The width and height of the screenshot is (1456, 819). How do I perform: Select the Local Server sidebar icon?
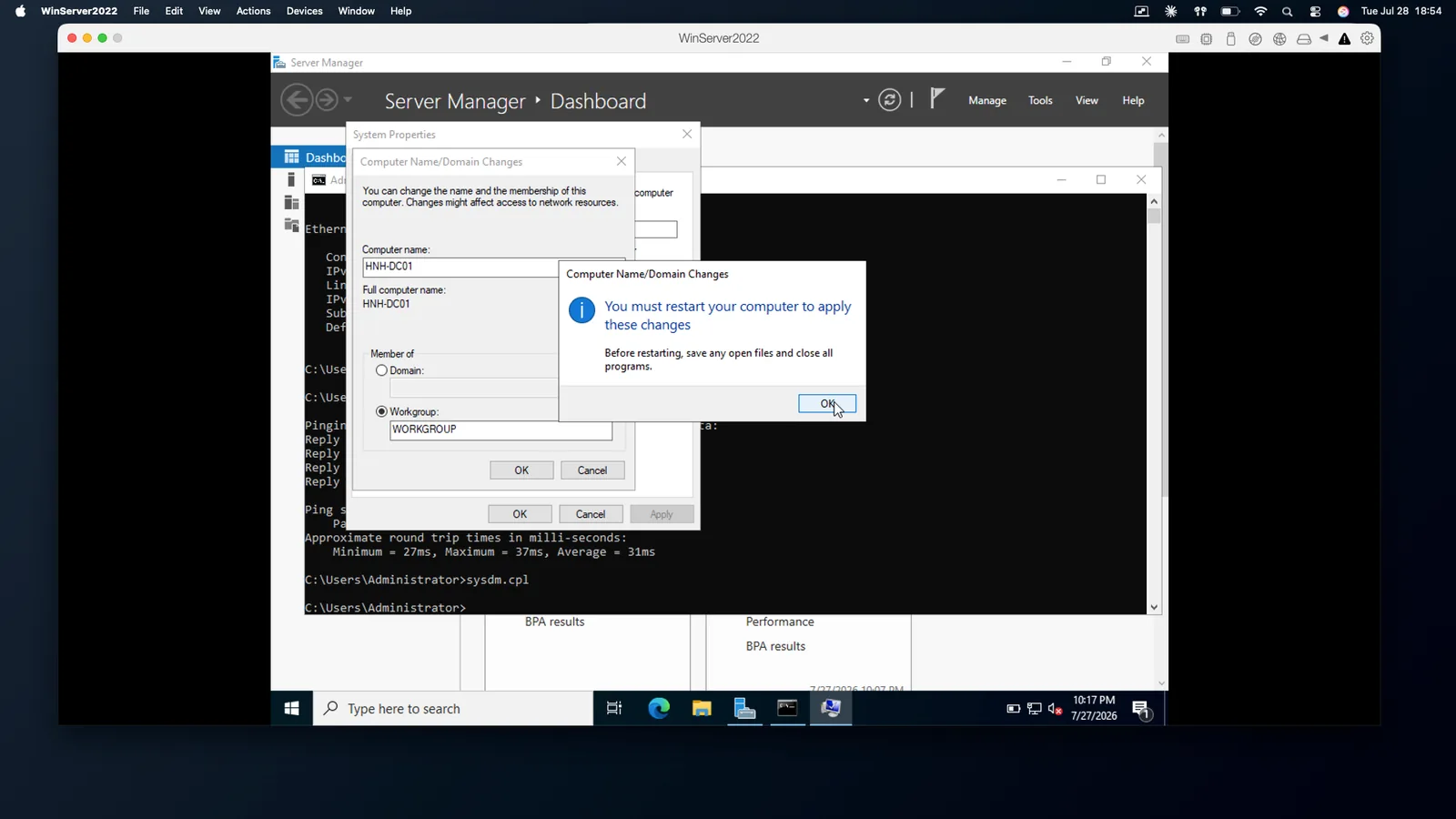coord(291,179)
